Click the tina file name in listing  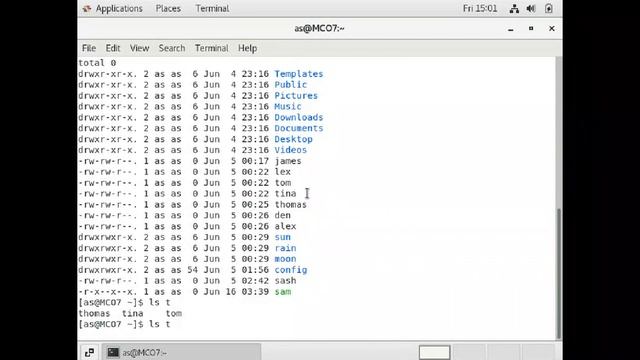tap(285, 193)
